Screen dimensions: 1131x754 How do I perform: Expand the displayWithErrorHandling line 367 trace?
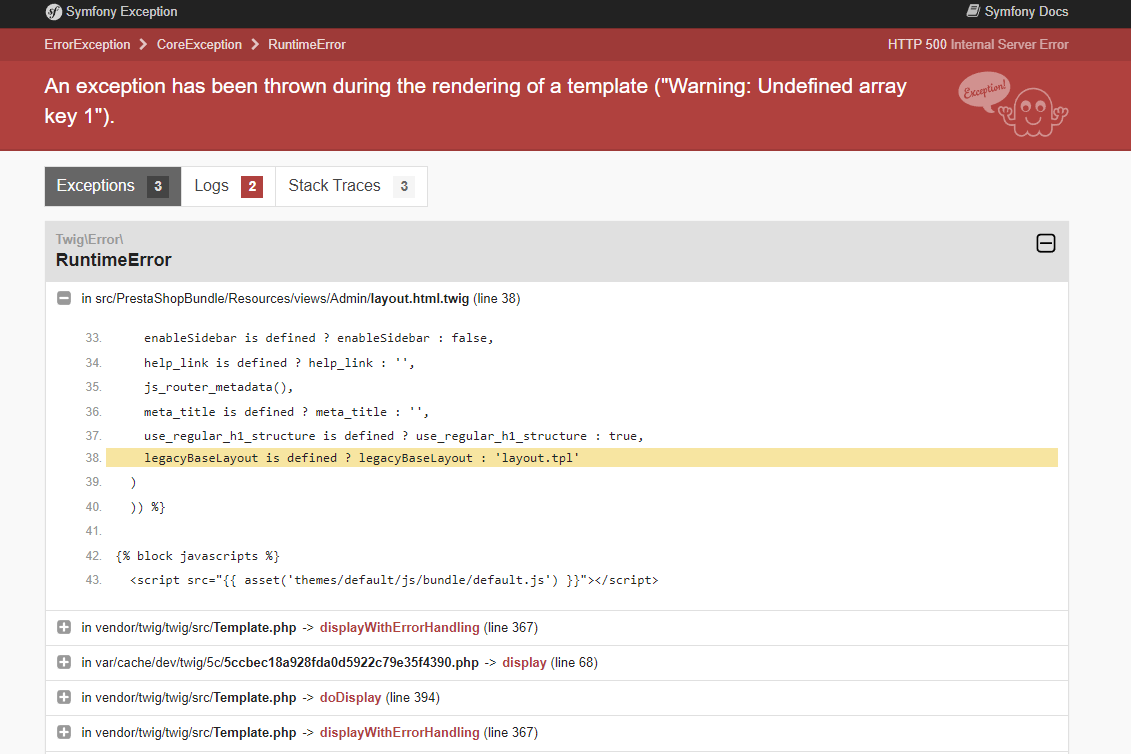[64, 628]
